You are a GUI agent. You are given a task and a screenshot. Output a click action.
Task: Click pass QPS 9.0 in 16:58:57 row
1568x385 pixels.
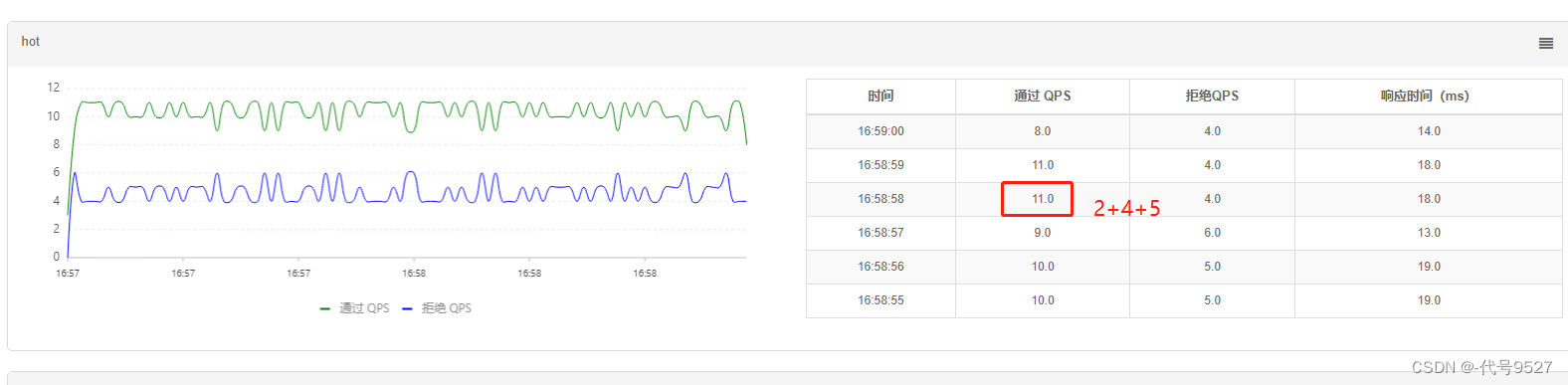tap(1043, 233)
